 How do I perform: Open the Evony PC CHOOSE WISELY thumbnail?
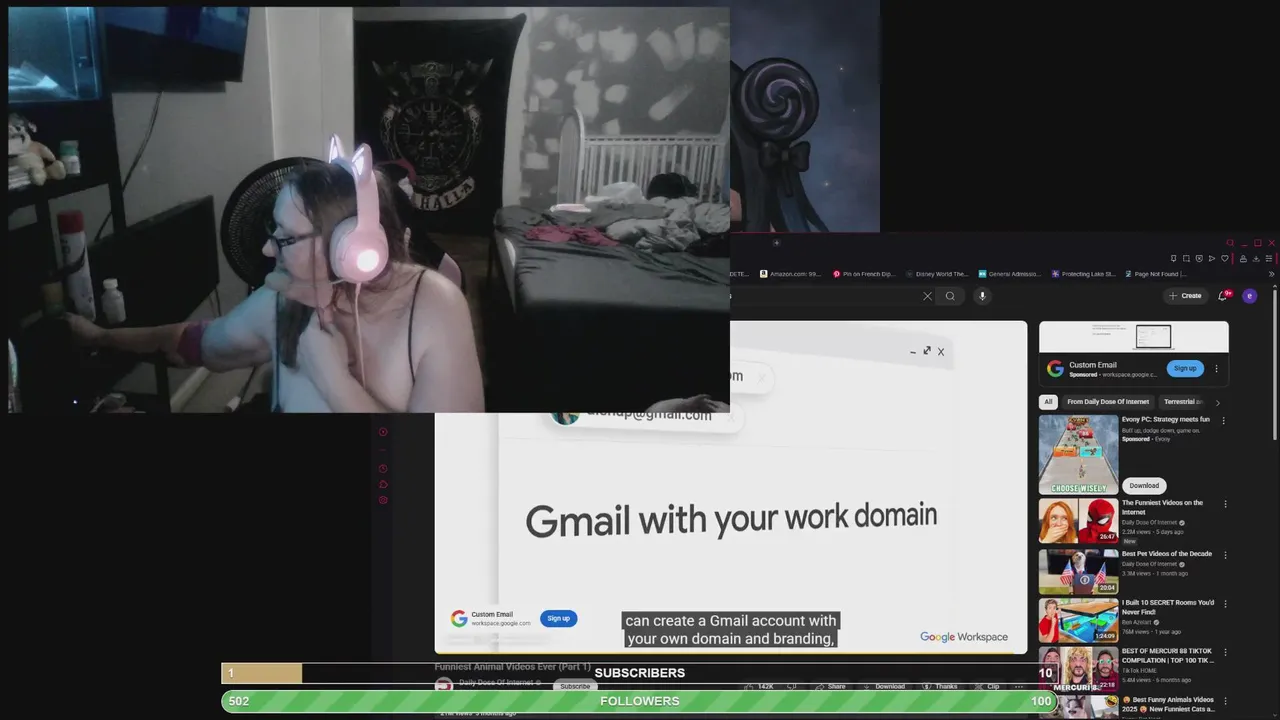[x=1078, y=454]
